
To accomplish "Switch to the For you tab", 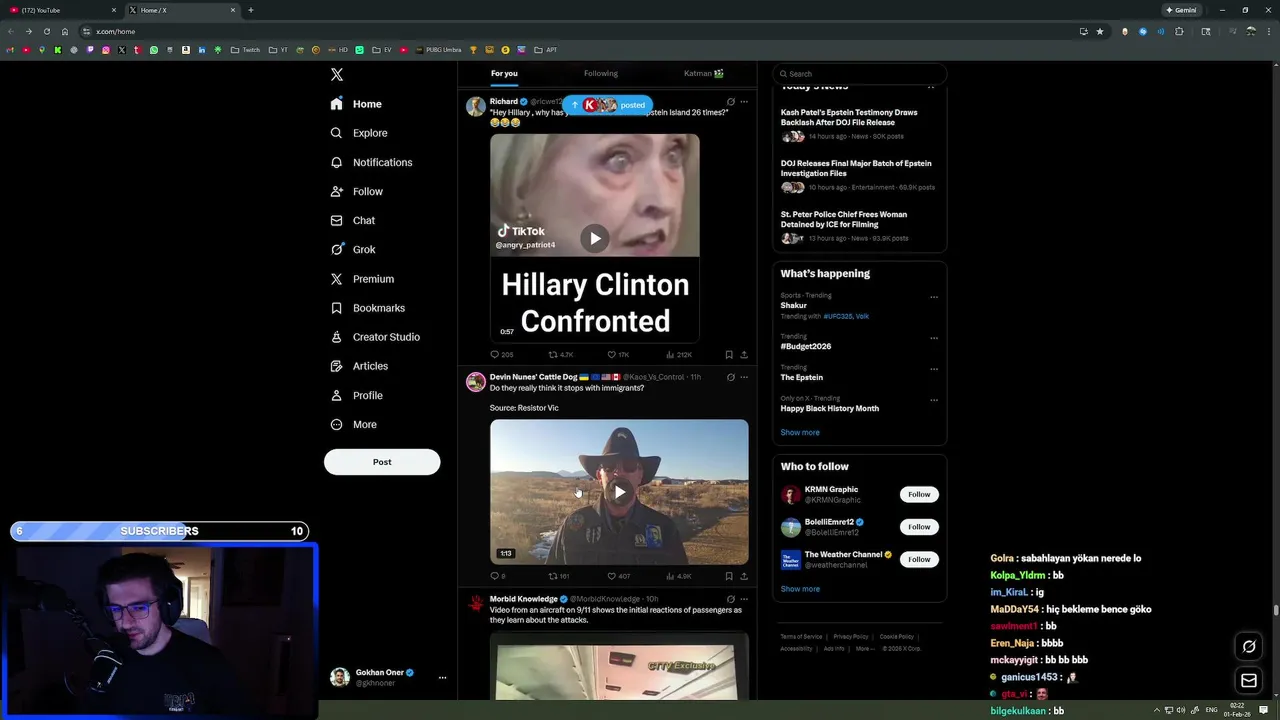I will [504, 73].
